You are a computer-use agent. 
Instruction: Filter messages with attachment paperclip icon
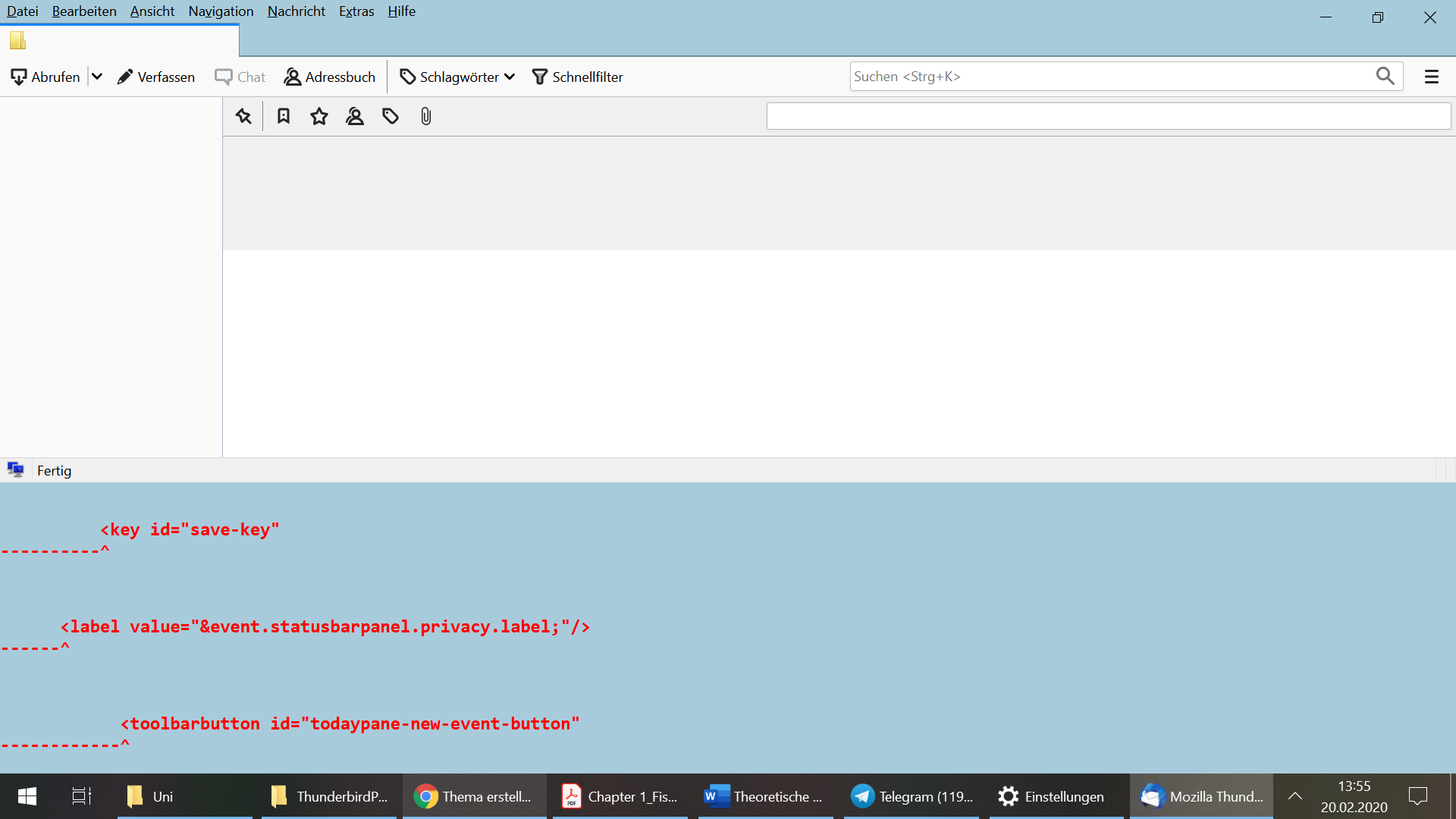(426, 116)
